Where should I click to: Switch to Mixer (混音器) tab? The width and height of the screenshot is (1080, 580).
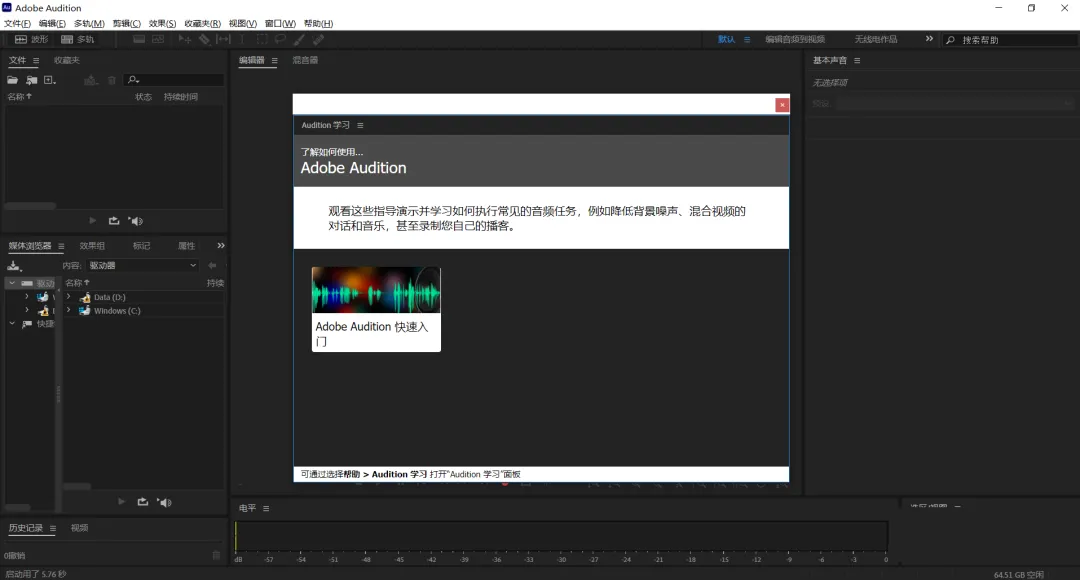(305, 60)
